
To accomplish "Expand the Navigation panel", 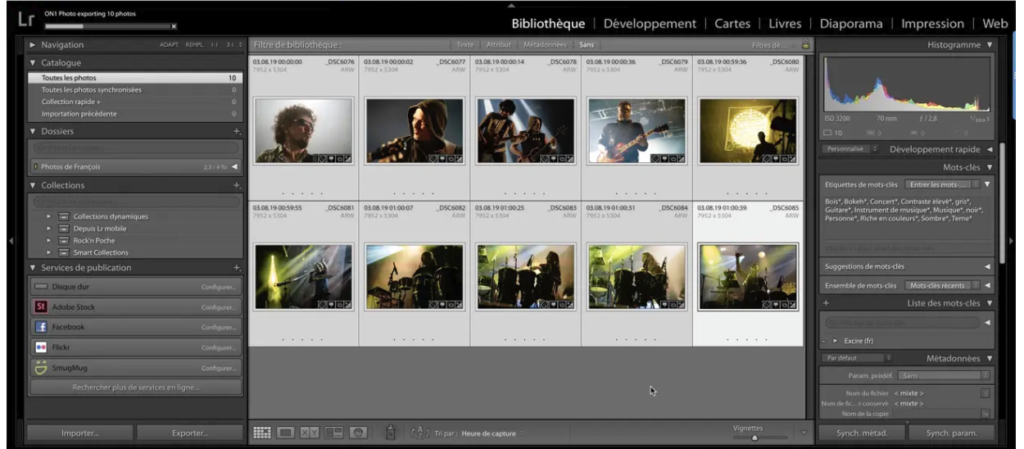I will pyautogui.click(x=33, y=45).
